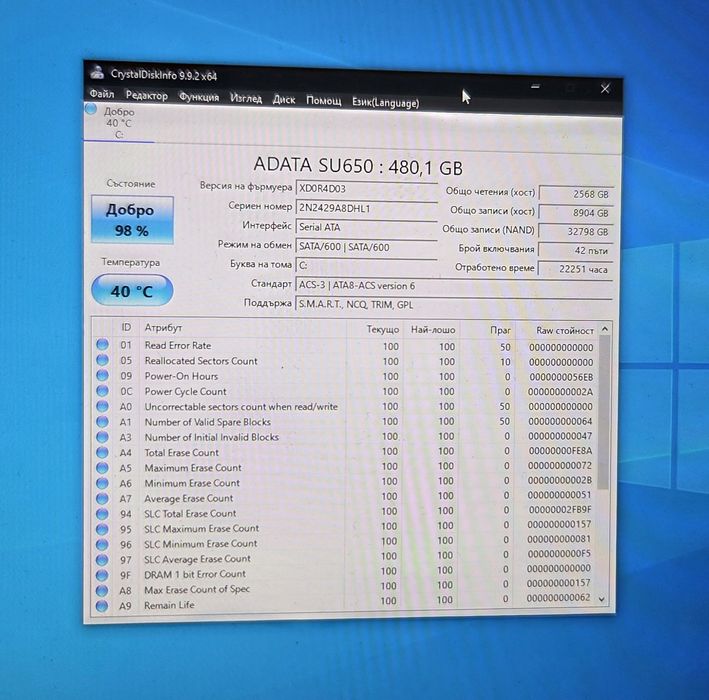This screenshot has height=700, width=709.
Task: Click the status icon for SLC Total Erase Count
Action: (x=103, y=514)
